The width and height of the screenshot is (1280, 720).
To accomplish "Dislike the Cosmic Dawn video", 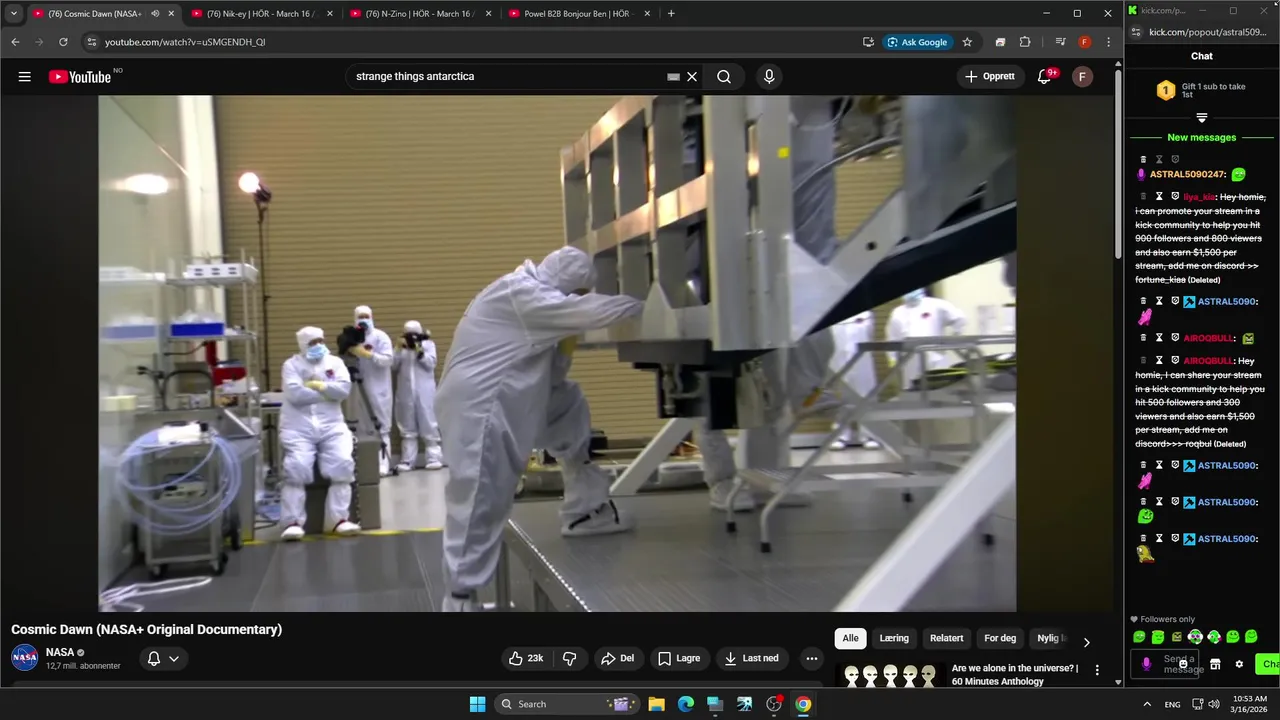I will [570, 658].
